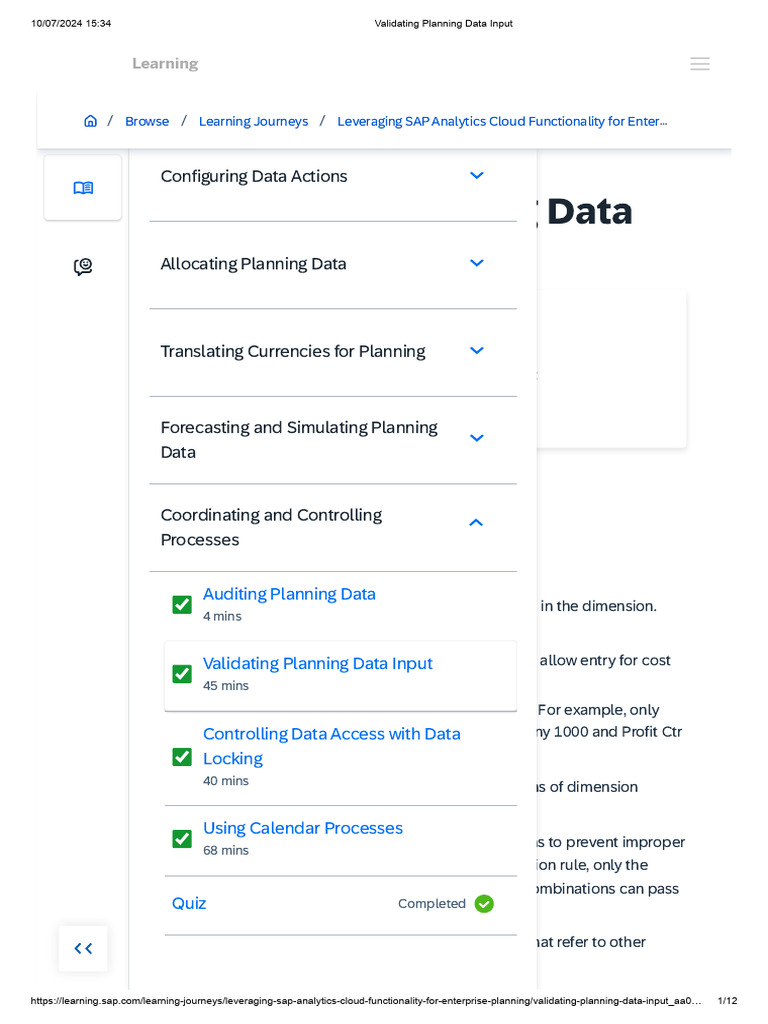768x1024 pixels.
Task: Open the Quiz item
Action: click(x=189, y=904)
